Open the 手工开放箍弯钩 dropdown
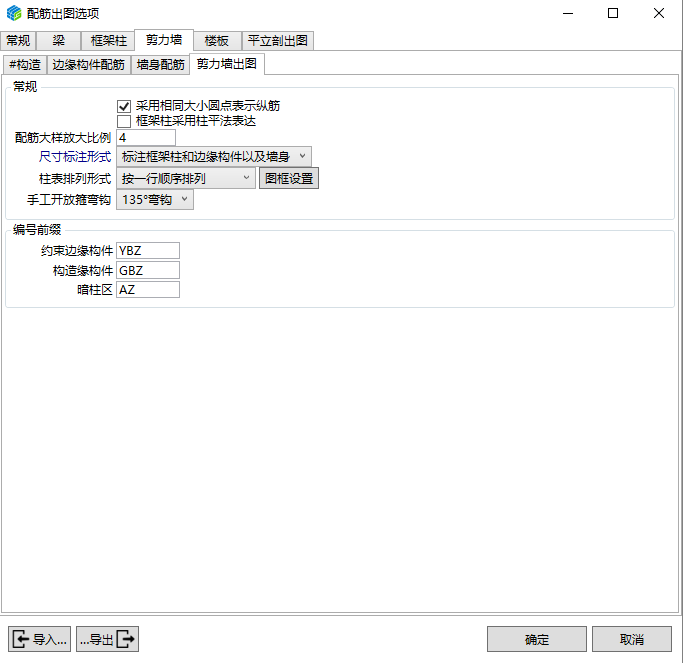This screenshot has height=663, width=683. coord(155,200)
